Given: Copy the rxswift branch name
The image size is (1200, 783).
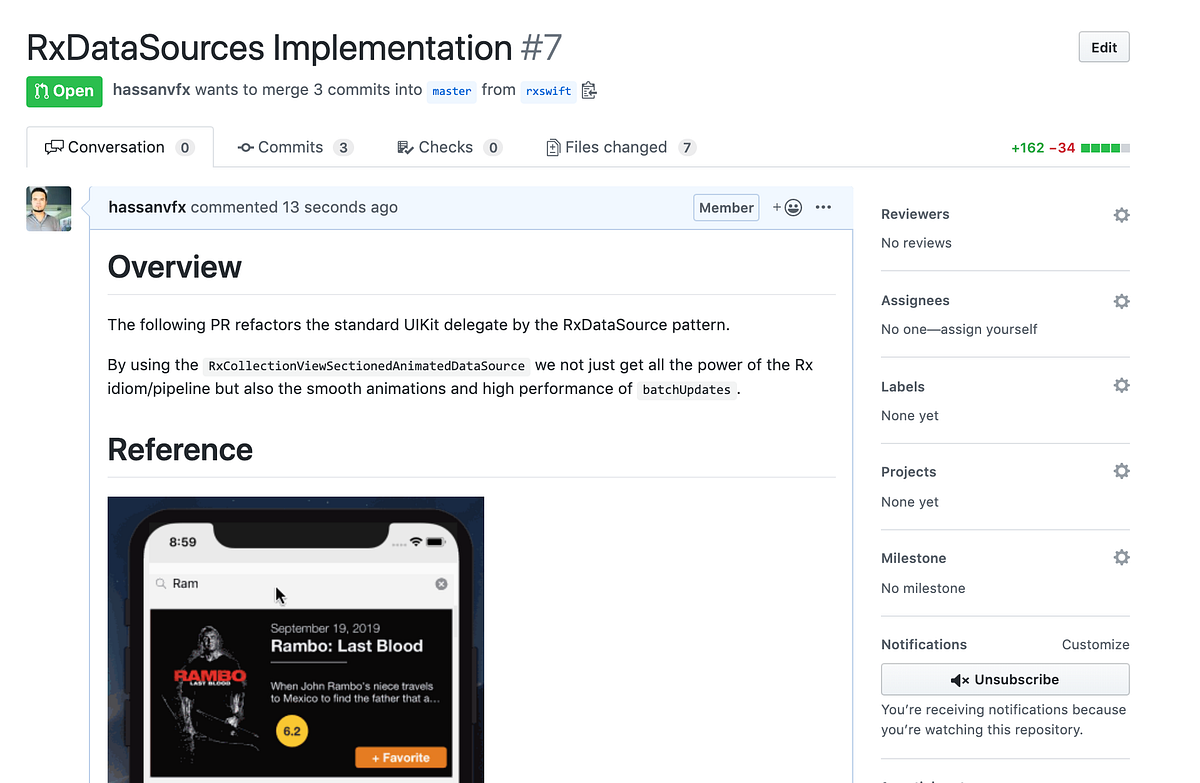Looking at the screenshot, I should 589,90.
